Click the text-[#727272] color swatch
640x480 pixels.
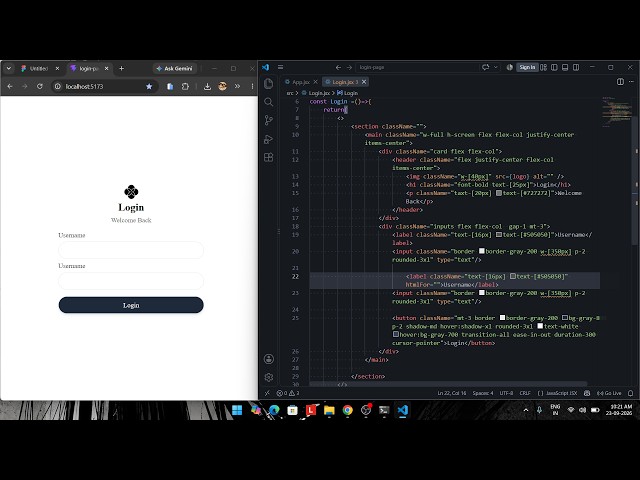[x=499, y=193]
